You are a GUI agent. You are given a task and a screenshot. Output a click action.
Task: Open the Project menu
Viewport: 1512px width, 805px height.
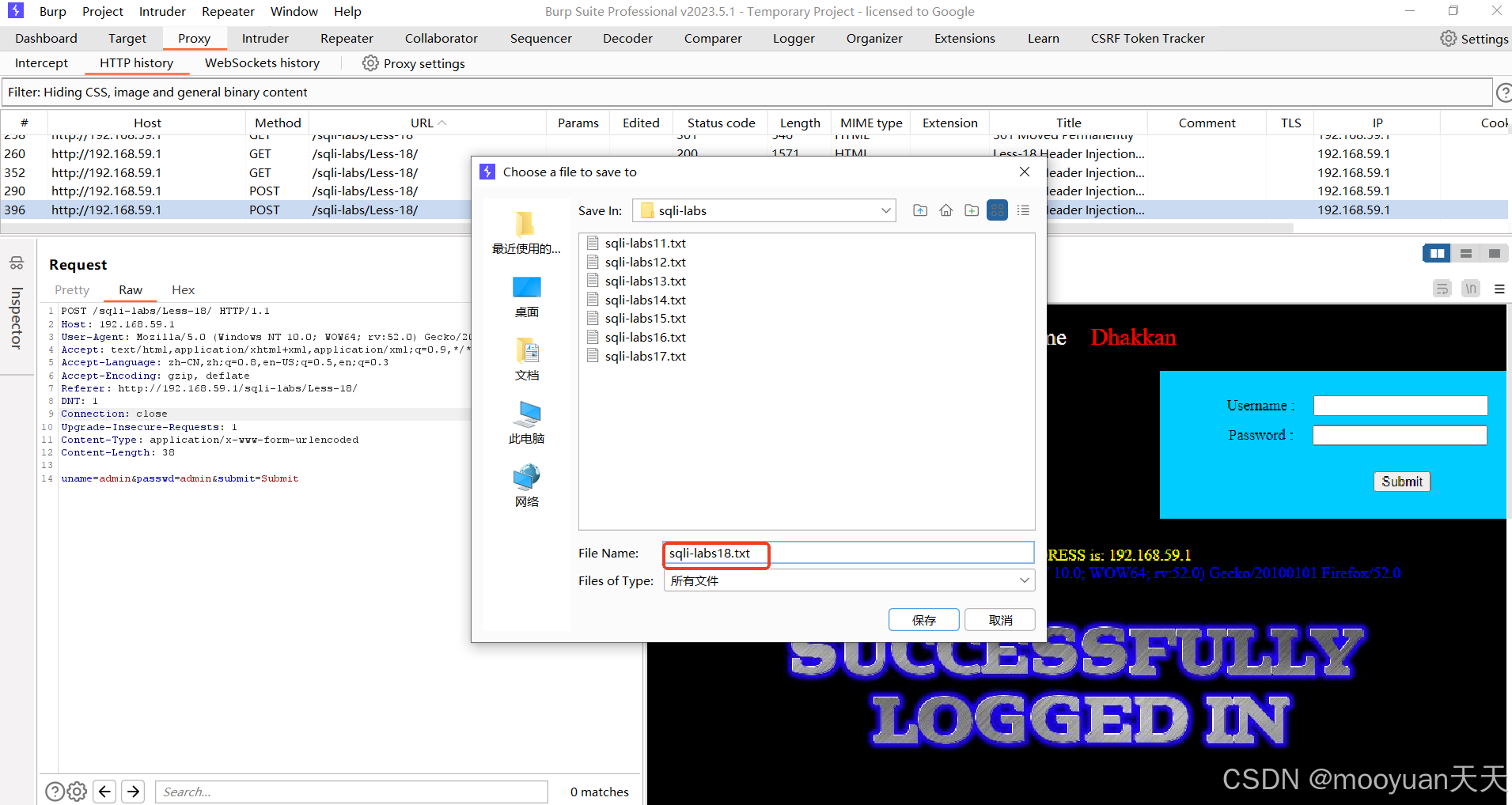[103, 11]
